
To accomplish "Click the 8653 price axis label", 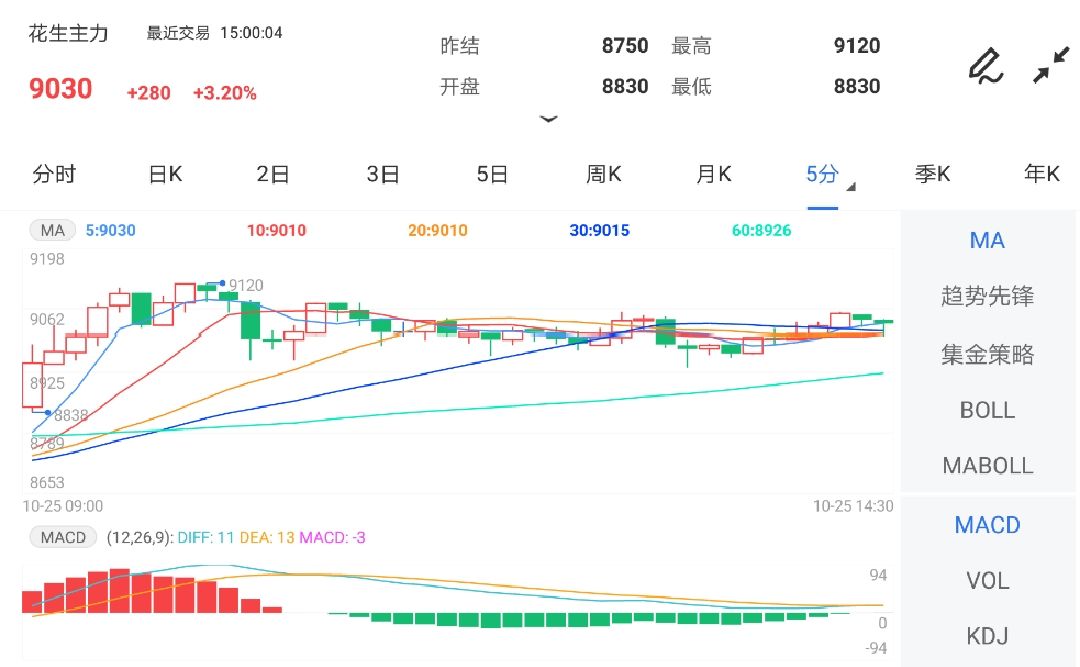I will click(47, 482).
